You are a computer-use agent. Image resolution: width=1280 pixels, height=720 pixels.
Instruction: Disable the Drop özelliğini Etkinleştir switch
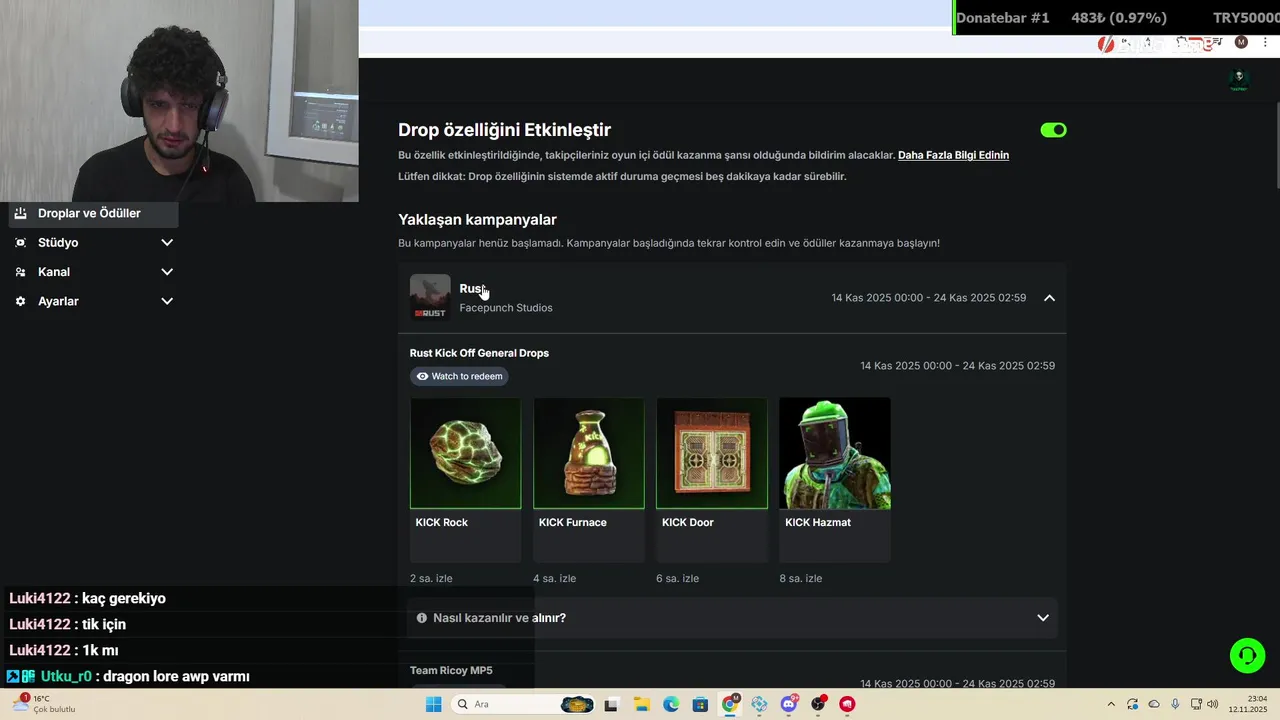tap(1053, 130)
